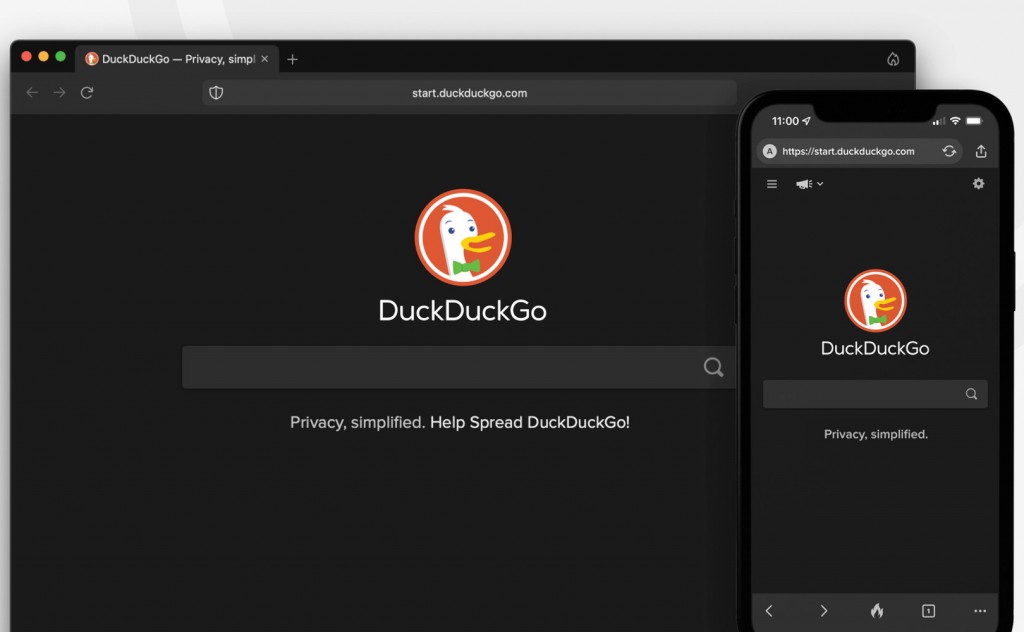Tap the phone page search field
Image resolution: width=1024 pixels, height=632 pixels.
[x=862, y=394]
